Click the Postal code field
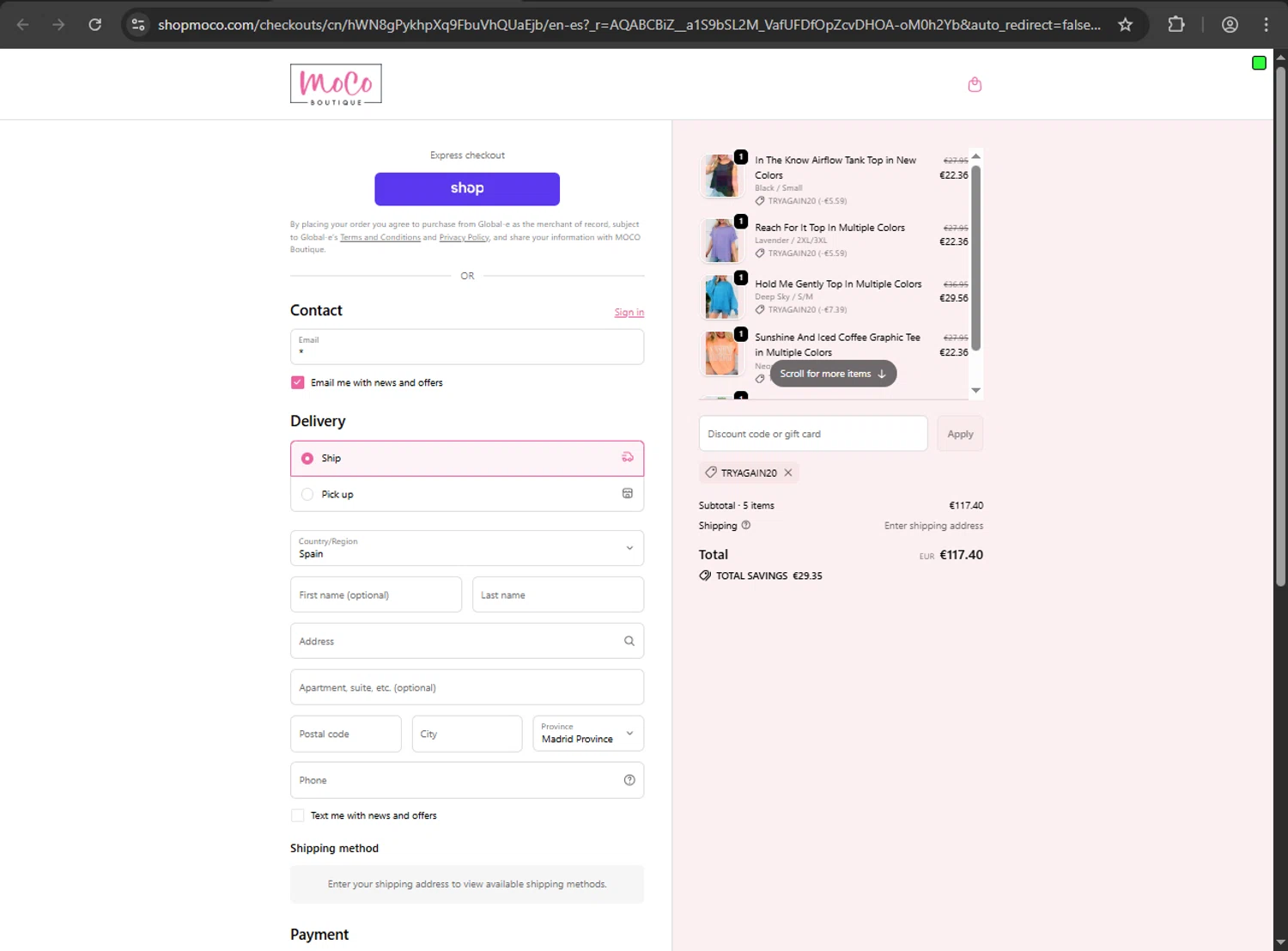Viewport: 1288px width, 951px height. (346, 734)
